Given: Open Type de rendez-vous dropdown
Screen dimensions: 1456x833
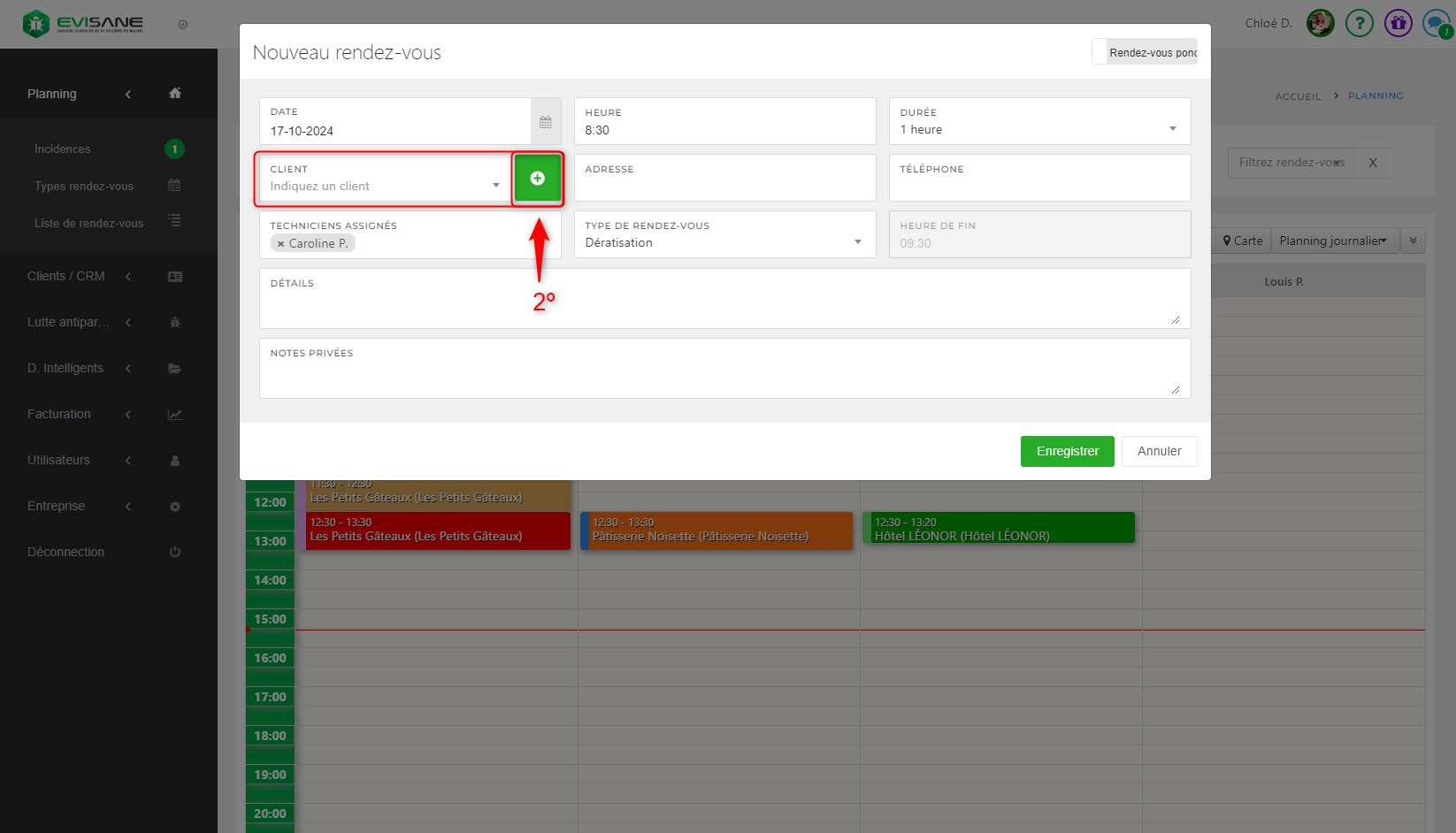Looking at the screenshot, I should click(x=724, y=242).
